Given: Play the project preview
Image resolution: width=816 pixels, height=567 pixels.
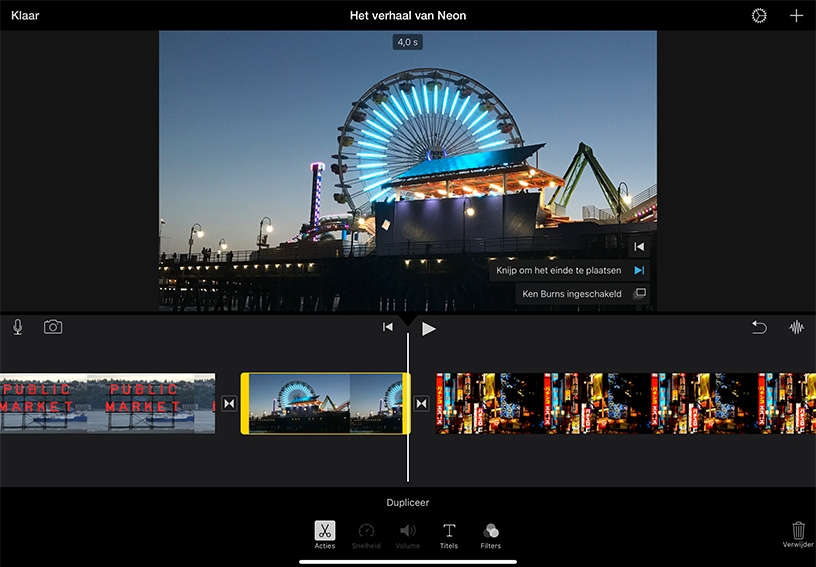Looking at the screenshot, I should [428, 328].
